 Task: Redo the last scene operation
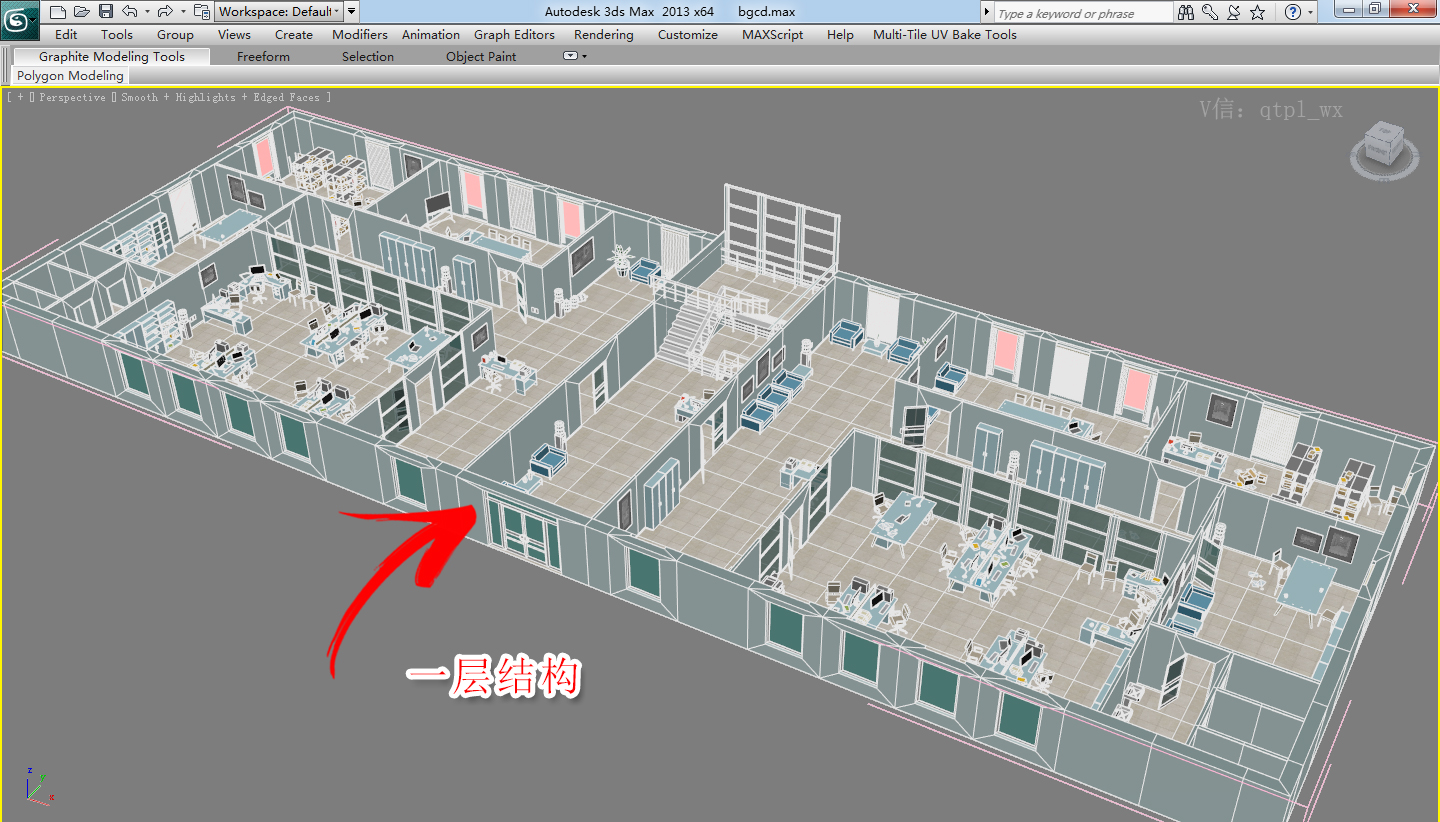[166, 12]
